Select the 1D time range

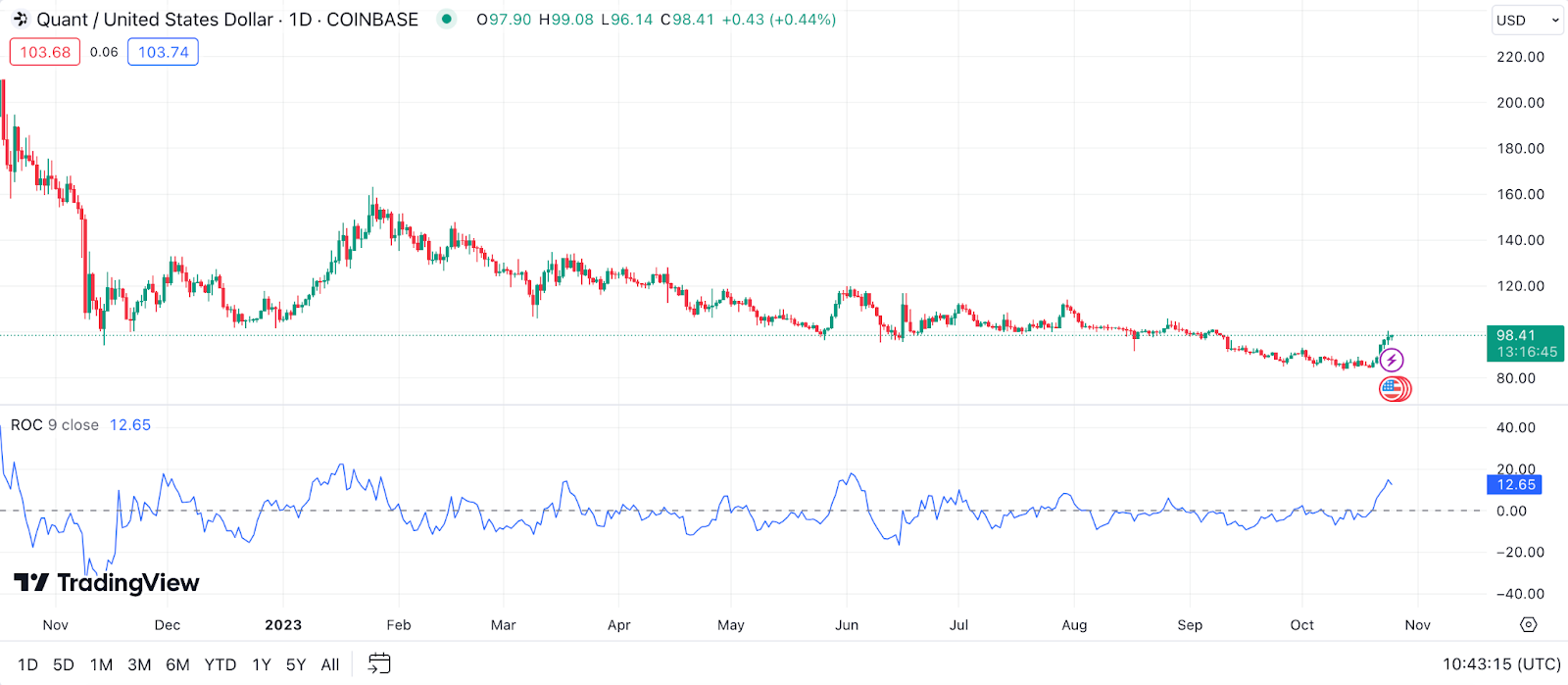coord(27,664)
